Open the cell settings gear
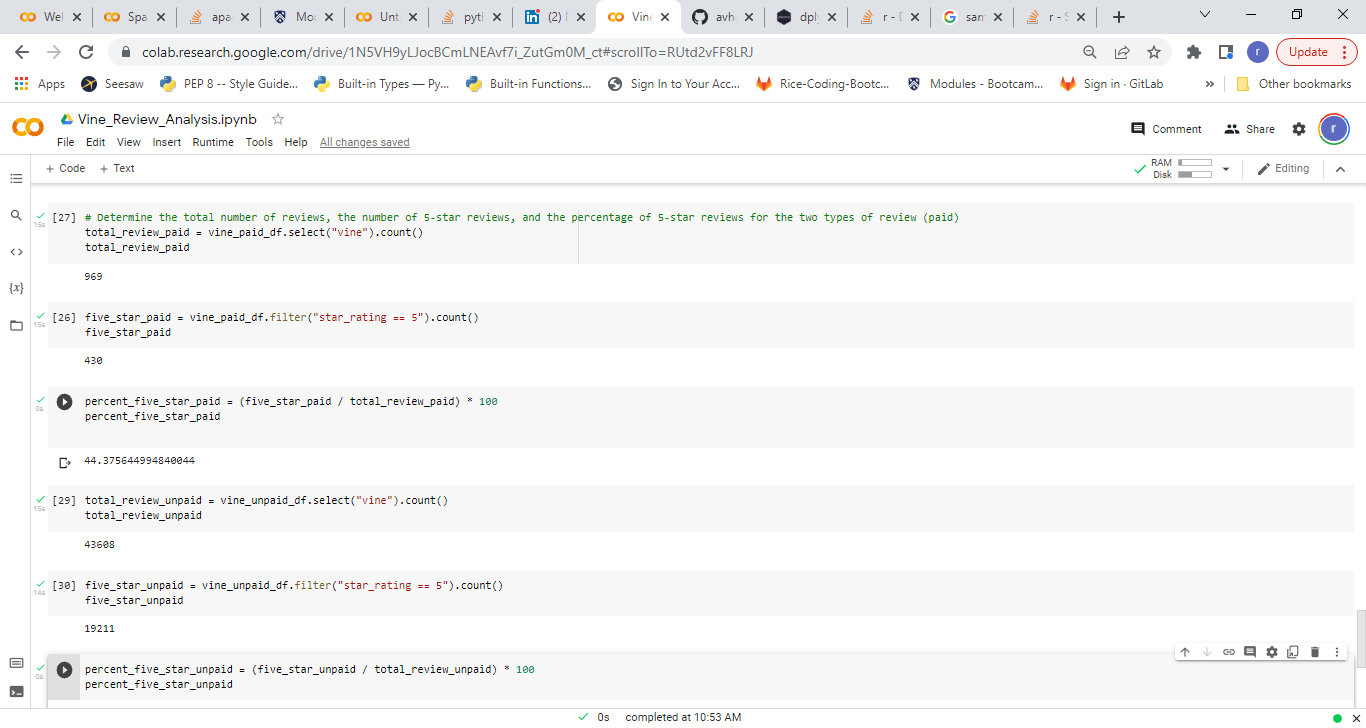This screenshot has height=728, width=1366. [1271, 651]
